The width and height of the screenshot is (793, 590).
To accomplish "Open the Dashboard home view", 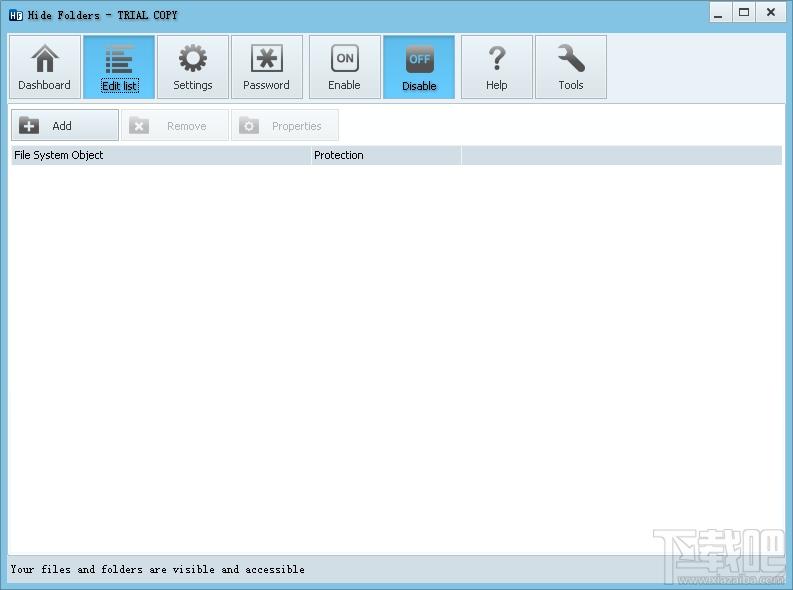I will tap(45, 67).
